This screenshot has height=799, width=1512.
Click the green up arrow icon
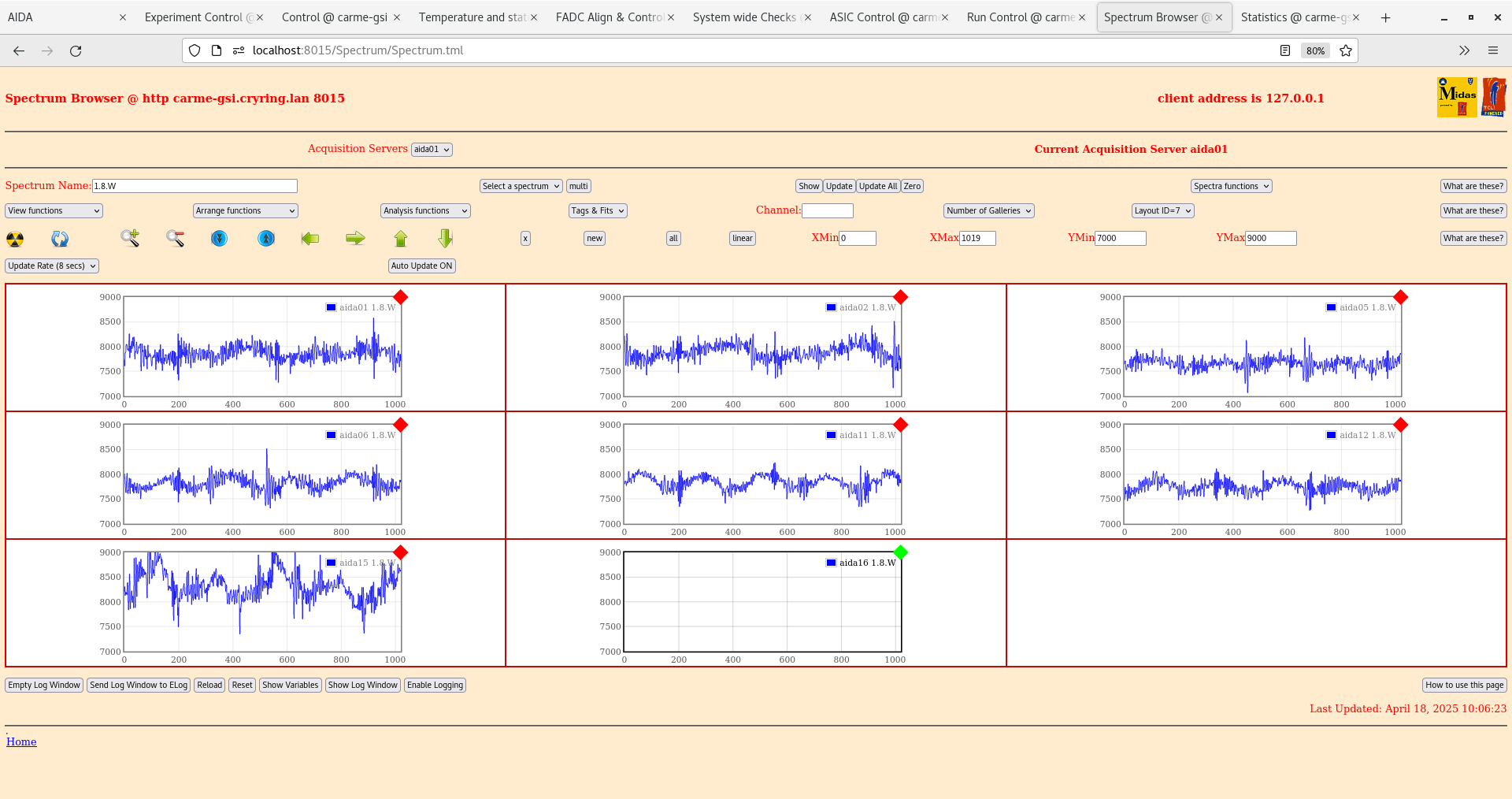pyautogui.click(x=401, y=238)
